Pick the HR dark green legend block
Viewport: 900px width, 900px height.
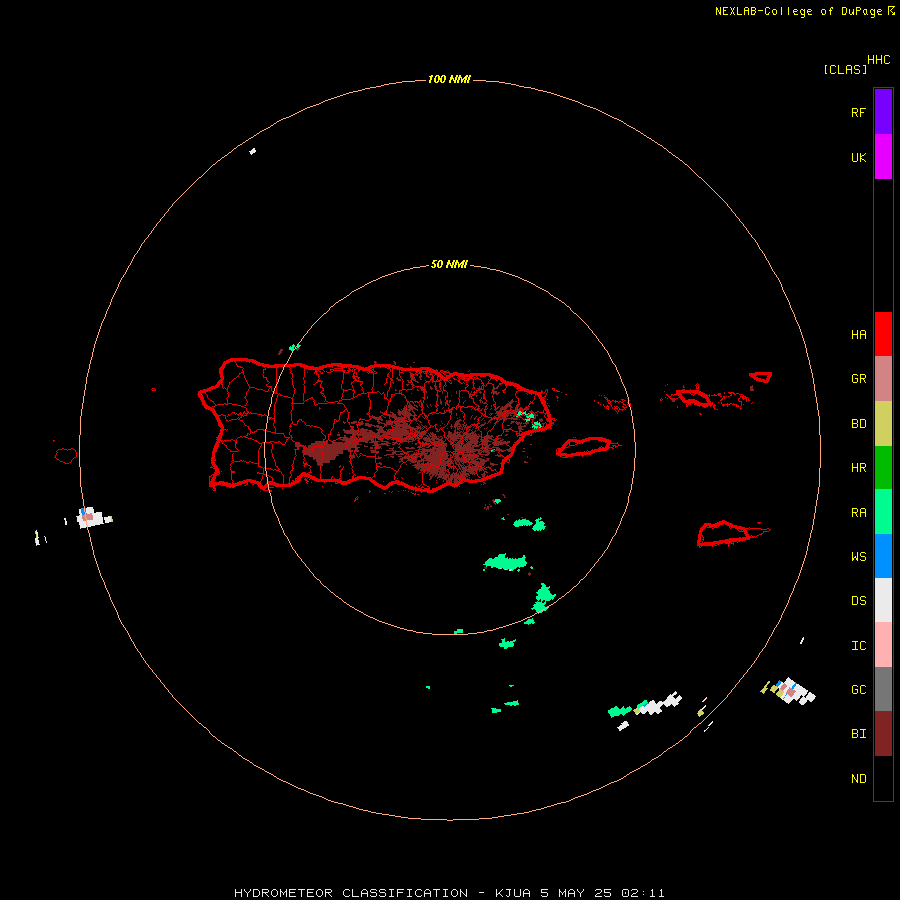click(x=883, y=468)
